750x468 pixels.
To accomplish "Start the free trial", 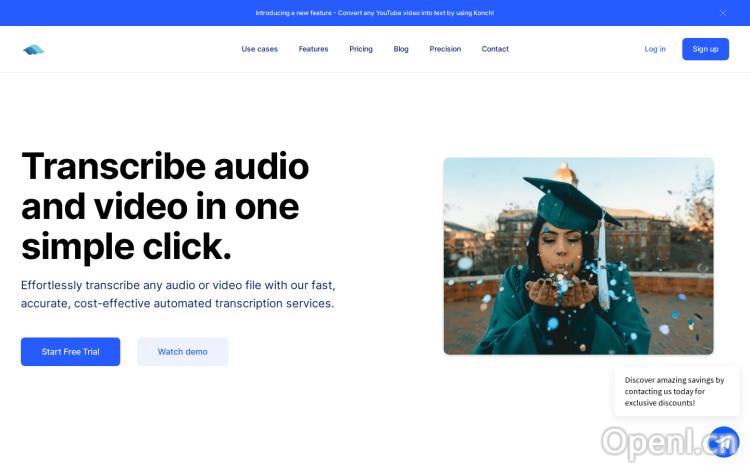I will click(70, 352).
